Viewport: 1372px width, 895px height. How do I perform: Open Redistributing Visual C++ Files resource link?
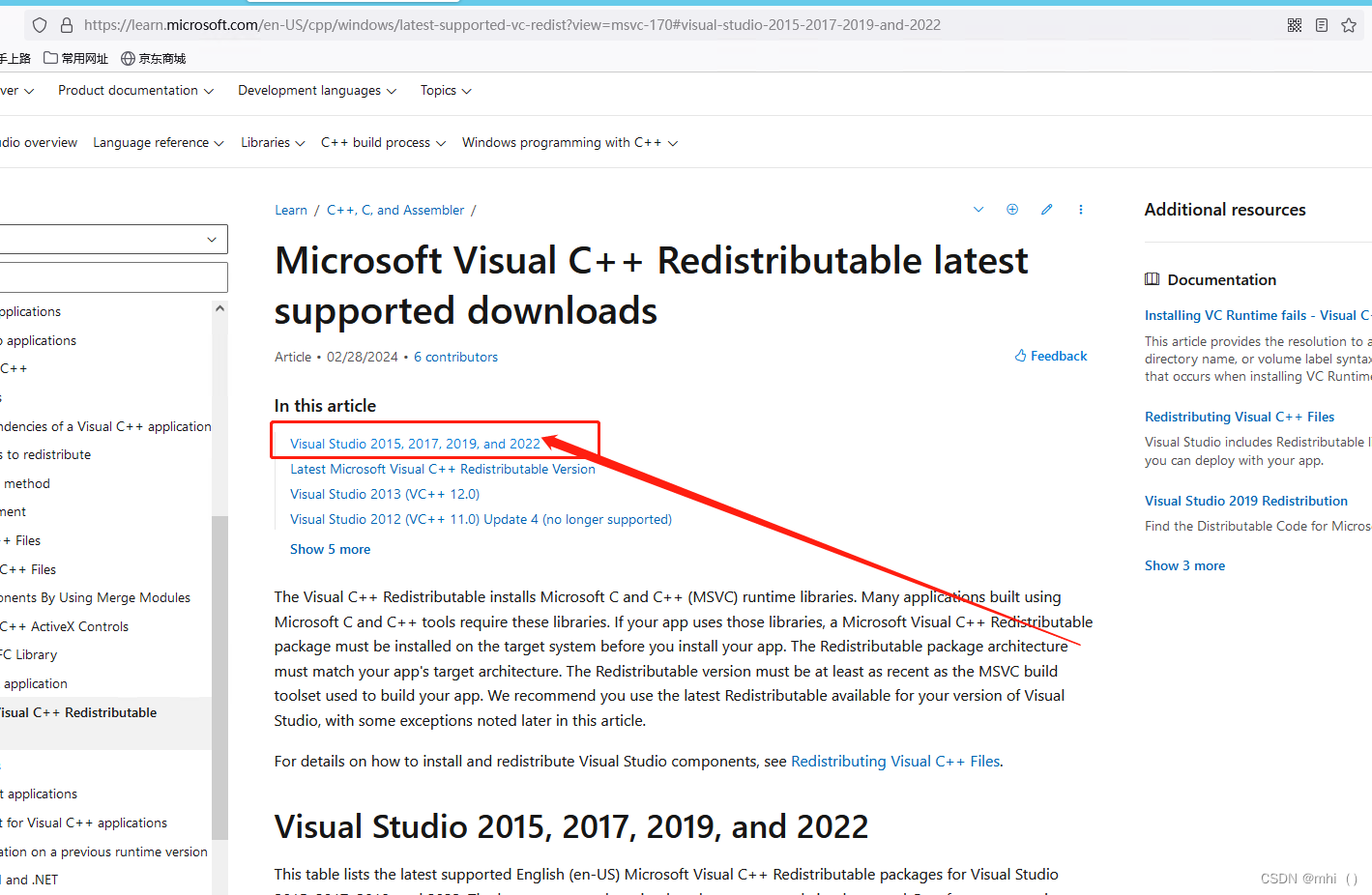(1240, 417)
